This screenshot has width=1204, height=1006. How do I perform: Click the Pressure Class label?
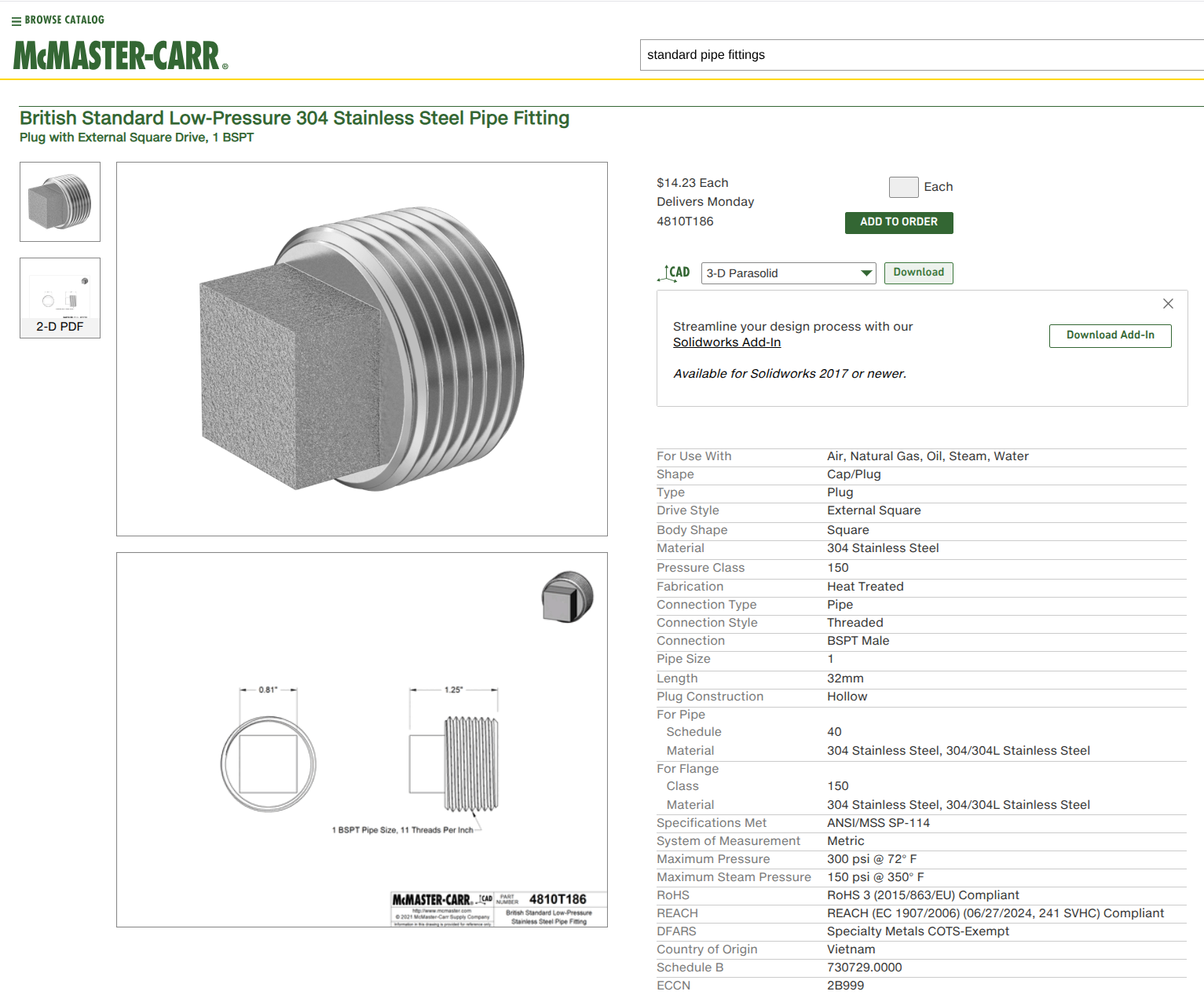(701, 568)
